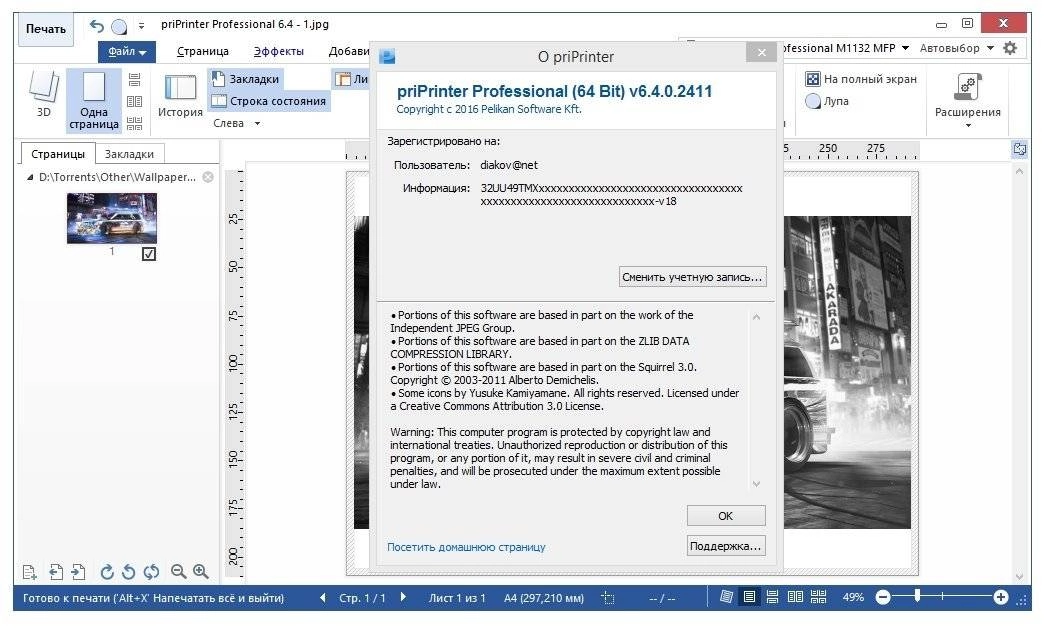Select two-page view icon in status bar
Image resolution: width=1049 pixels, height=630 pixels.
(795, 597)
